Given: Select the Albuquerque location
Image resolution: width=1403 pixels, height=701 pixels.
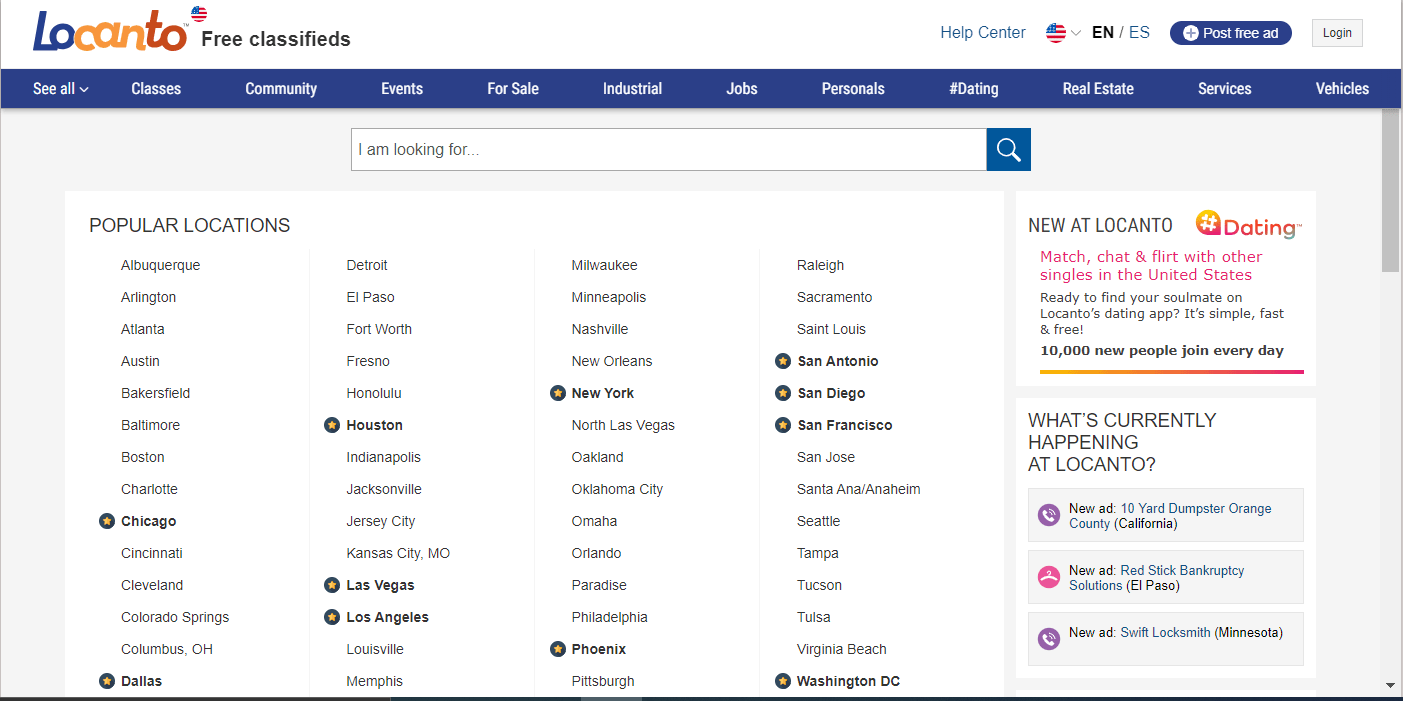Looking at the screenshot, I should point(161,265).
